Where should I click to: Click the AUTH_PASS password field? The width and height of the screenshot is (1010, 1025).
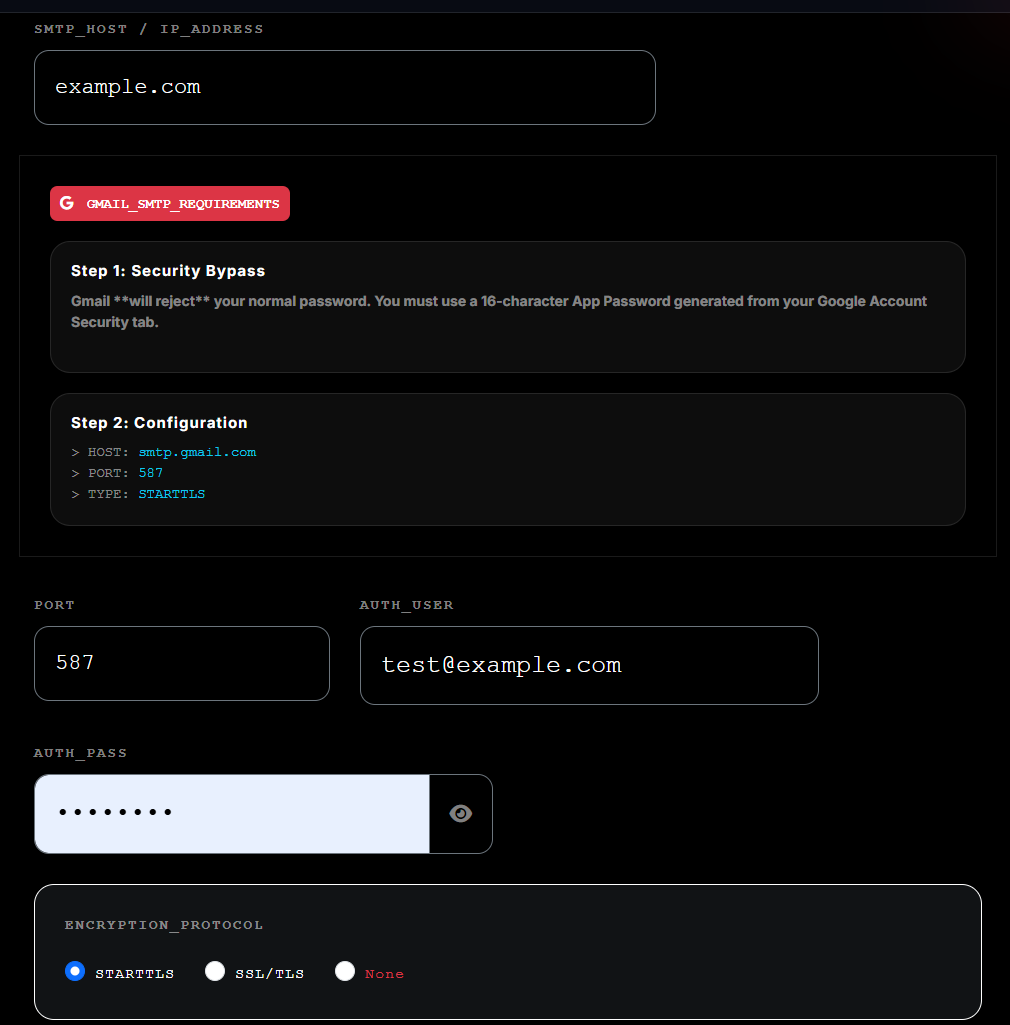232,814
